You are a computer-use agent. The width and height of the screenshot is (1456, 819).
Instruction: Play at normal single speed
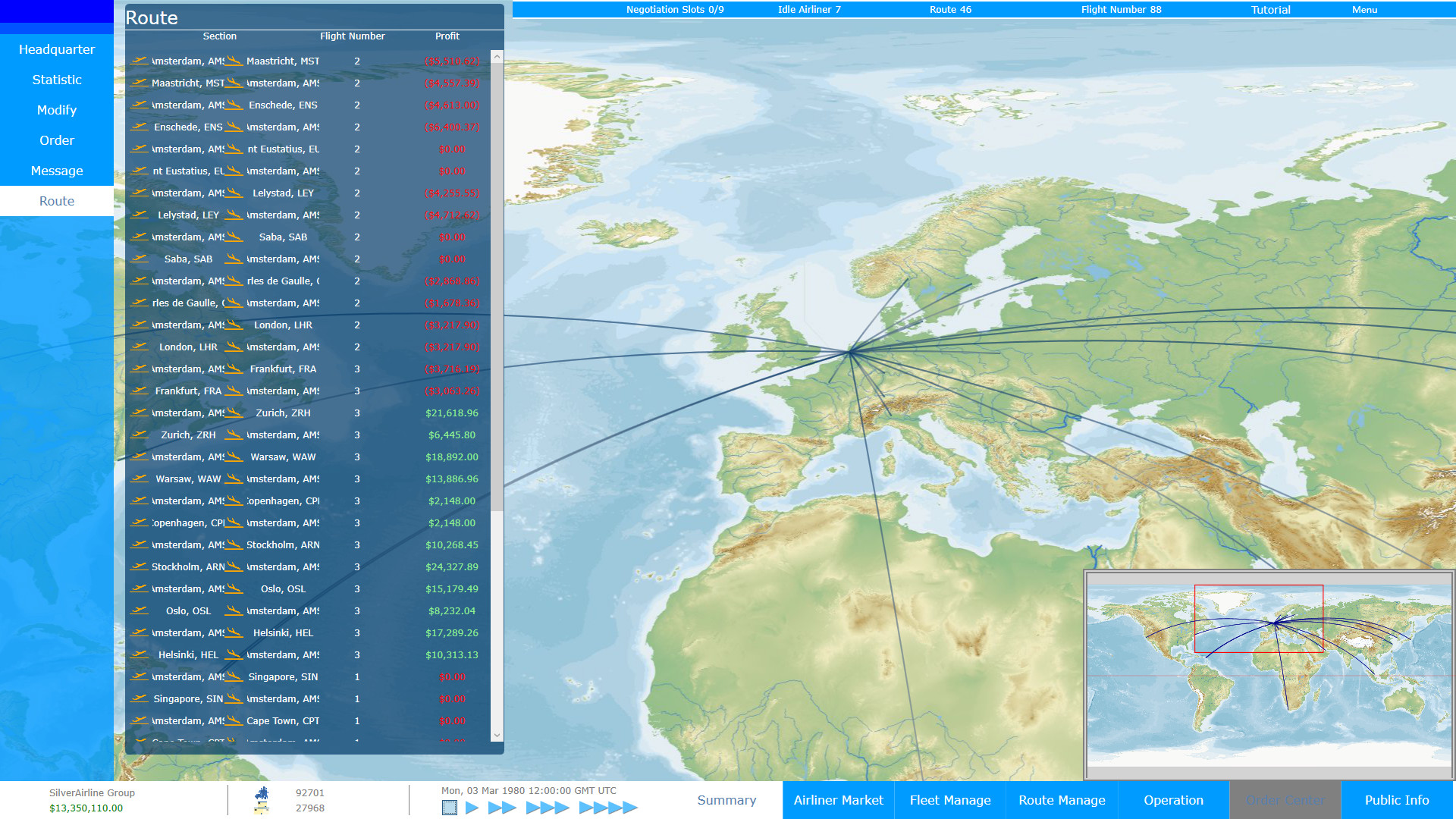click(x=472, y=808)
